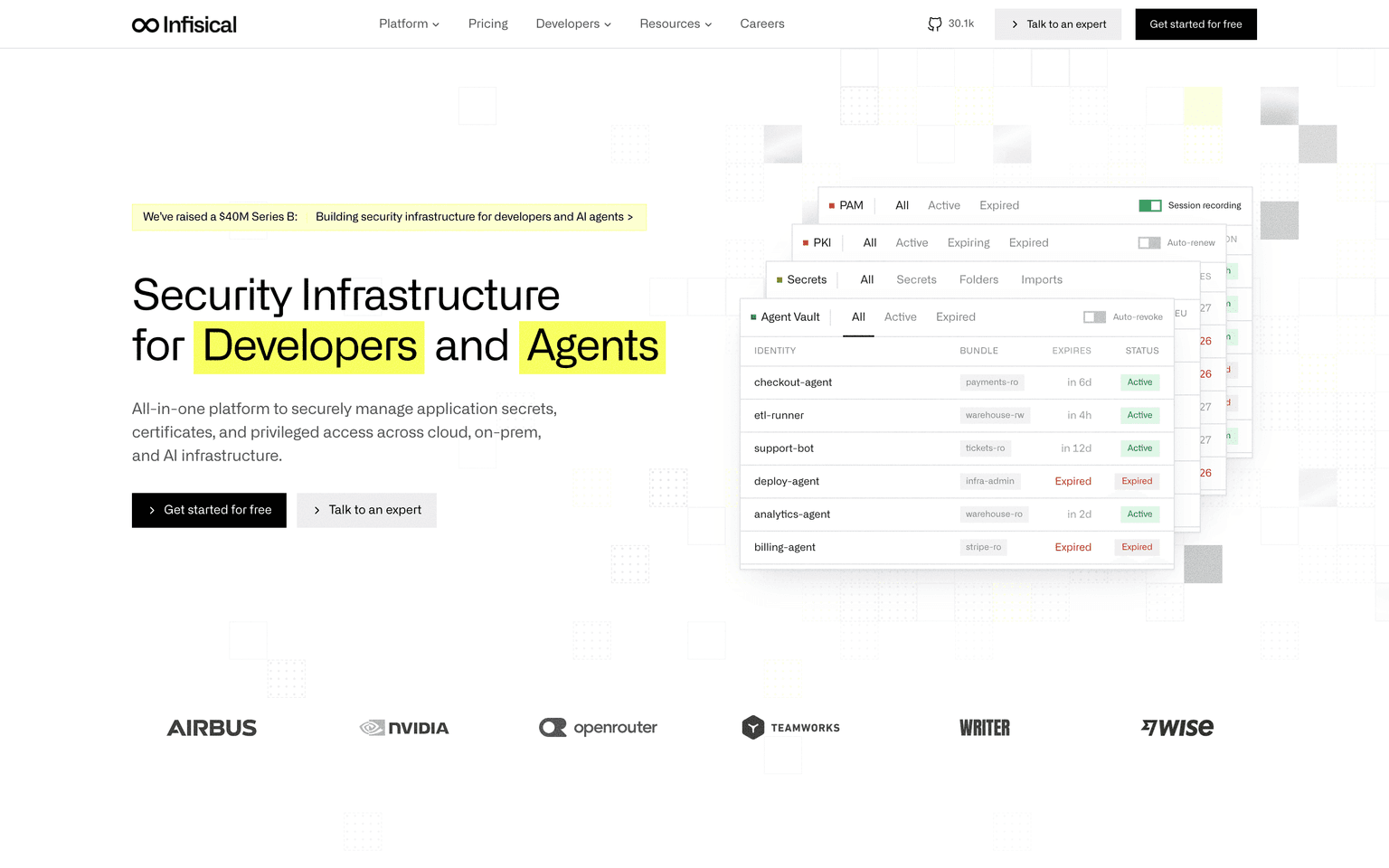This screenshot has width=1389, height=868.
Task: Open the $40M Series B announcement banner
Action: 389,217
